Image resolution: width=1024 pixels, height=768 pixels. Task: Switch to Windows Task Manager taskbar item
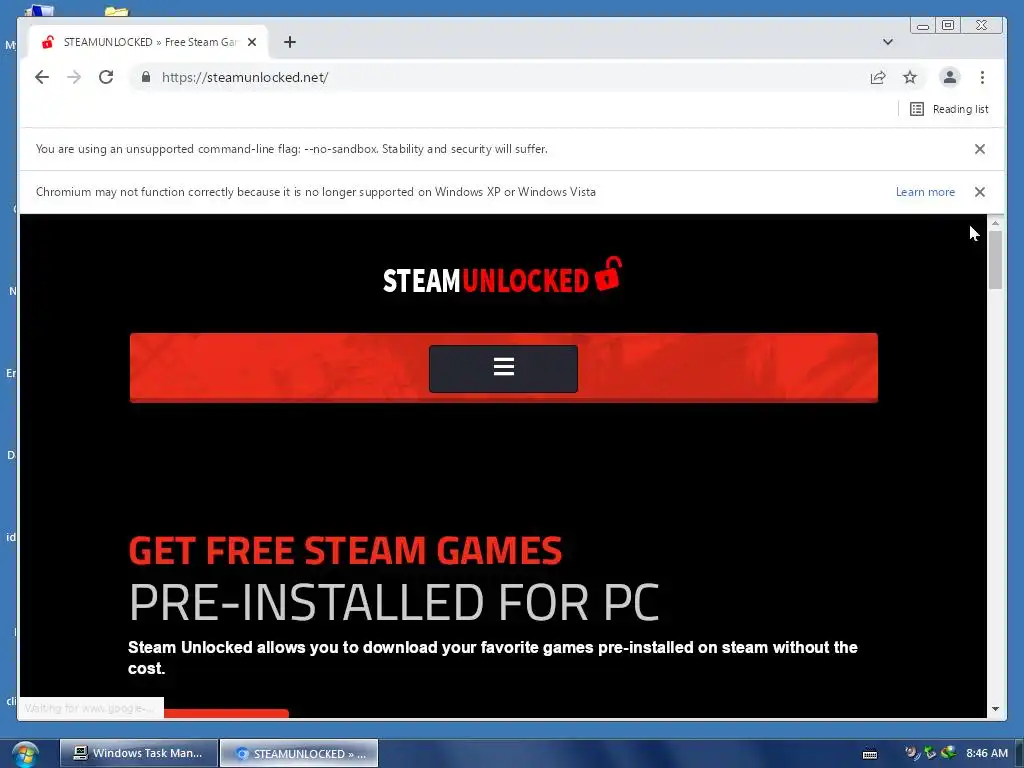click(138, 753)
